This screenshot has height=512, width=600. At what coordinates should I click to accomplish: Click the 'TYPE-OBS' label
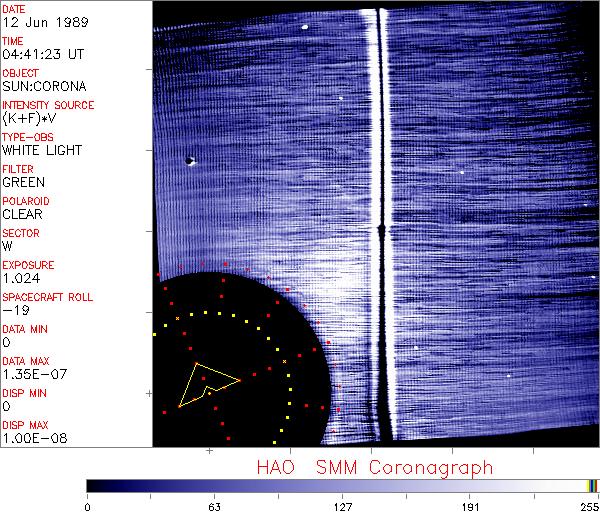pos(28,137)
